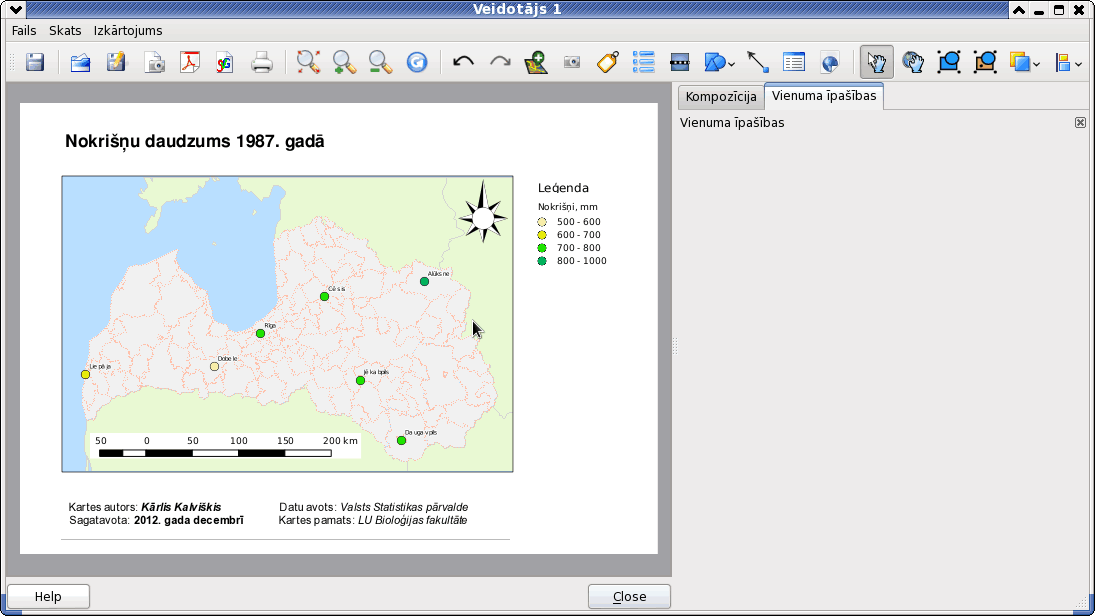The image size is (1095, 616).
Task: Click the Print icon
Action: coord(261,62)
